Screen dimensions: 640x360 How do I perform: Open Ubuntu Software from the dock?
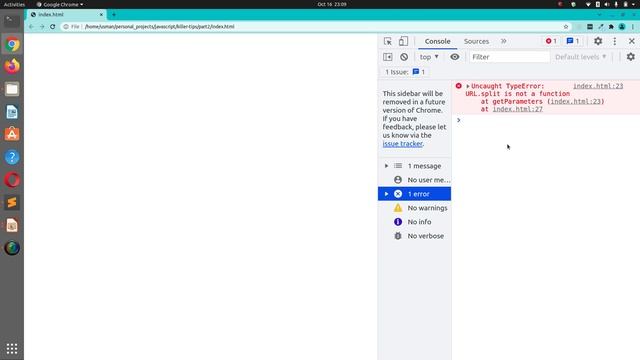point(12,134)
